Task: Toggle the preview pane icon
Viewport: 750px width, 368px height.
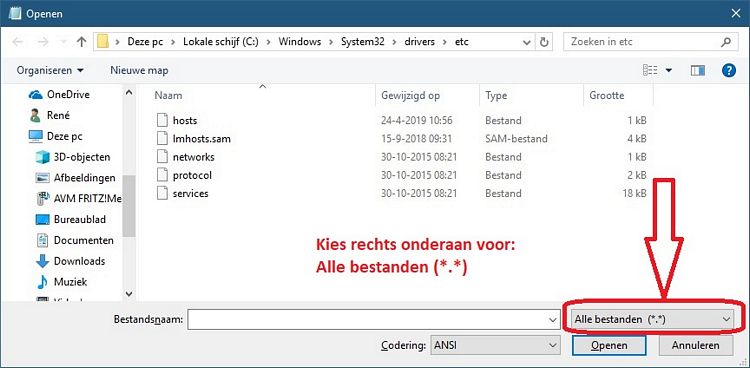Action: click(x=698, y=70)
